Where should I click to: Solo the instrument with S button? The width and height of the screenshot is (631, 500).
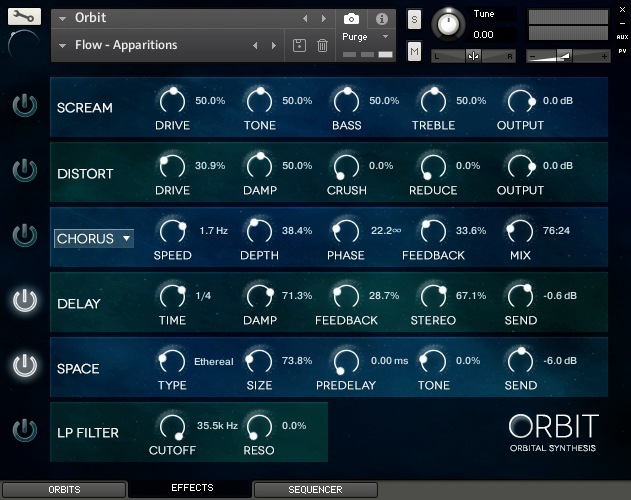tap(414, 22)
